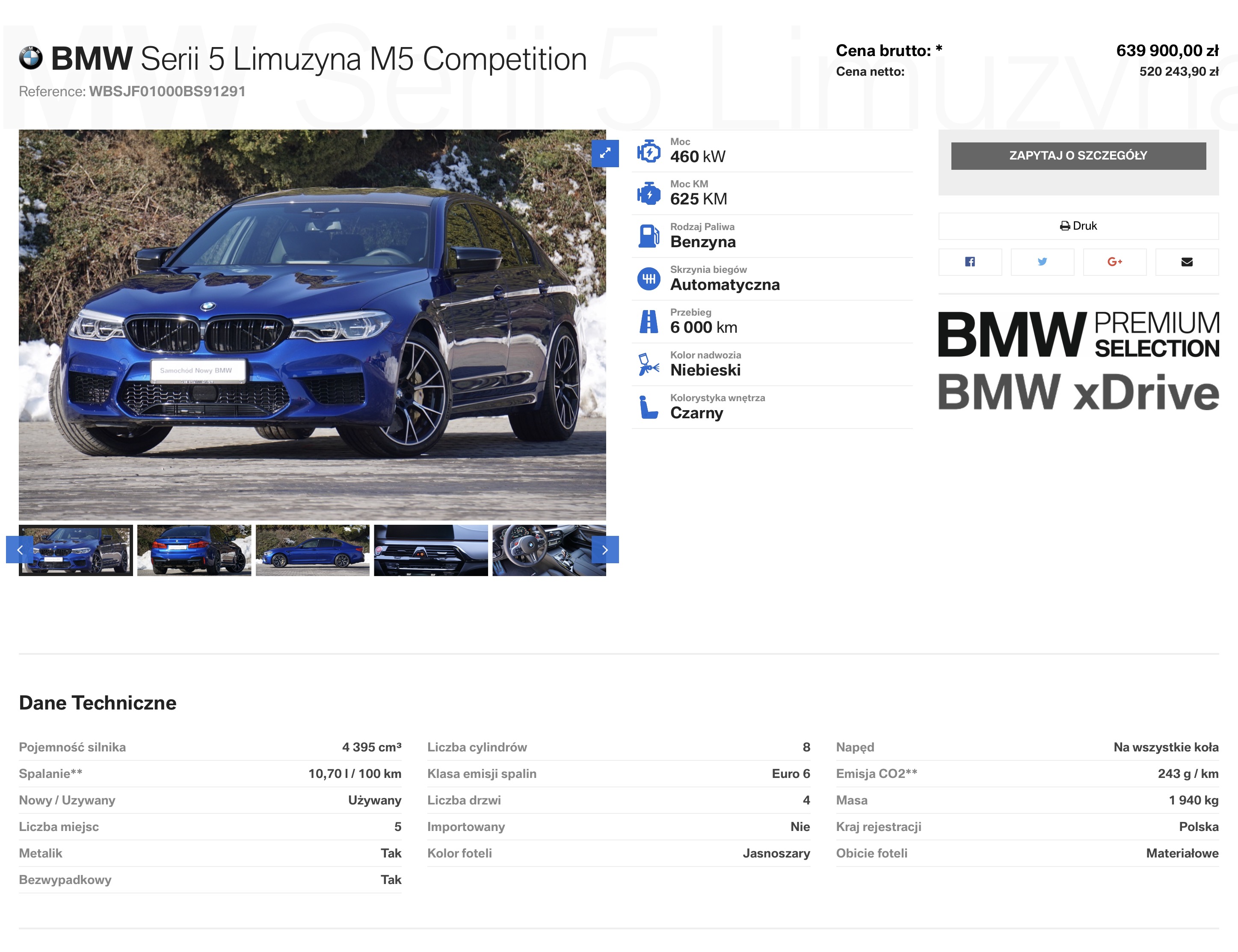Click the Używany condition value
The image size is (1238, 952).
pyautogui.click(x=374, y=800)
